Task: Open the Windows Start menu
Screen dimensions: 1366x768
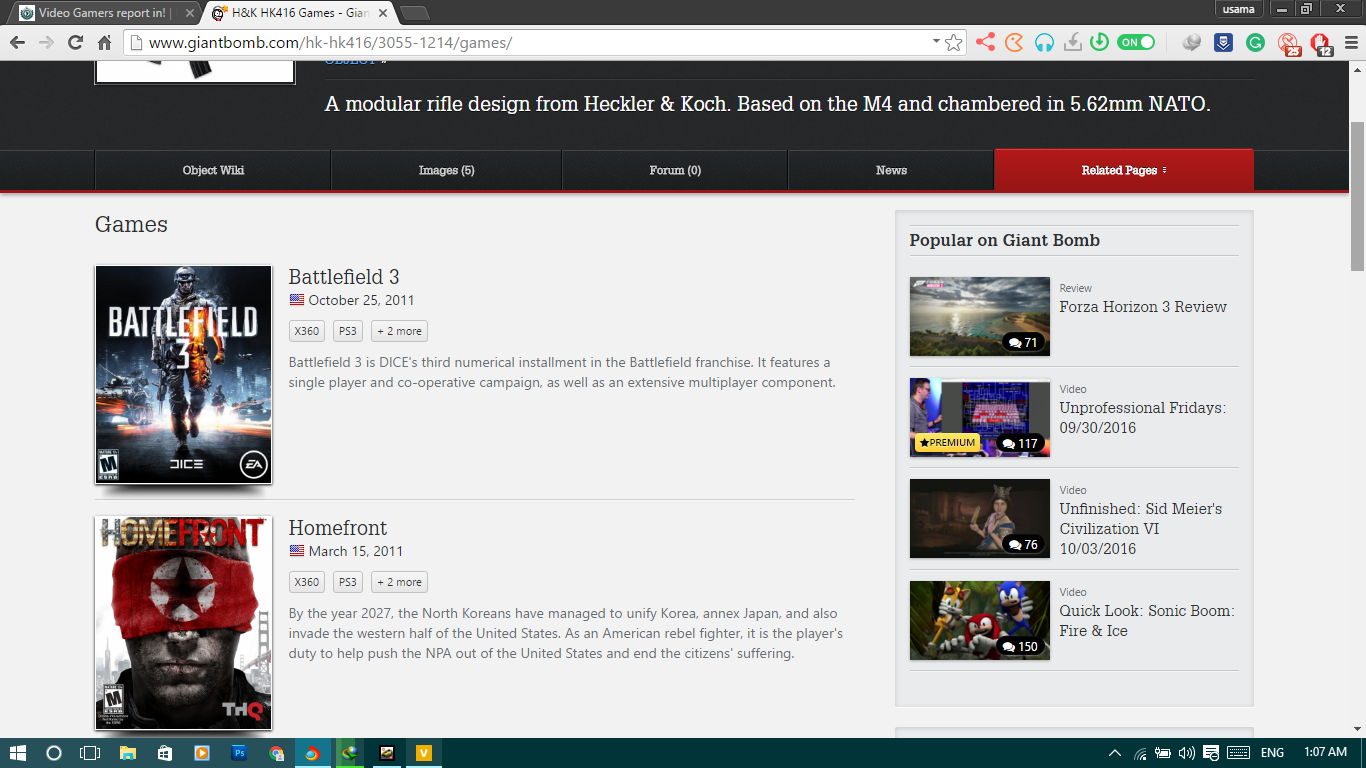Action: click(17, 753)
